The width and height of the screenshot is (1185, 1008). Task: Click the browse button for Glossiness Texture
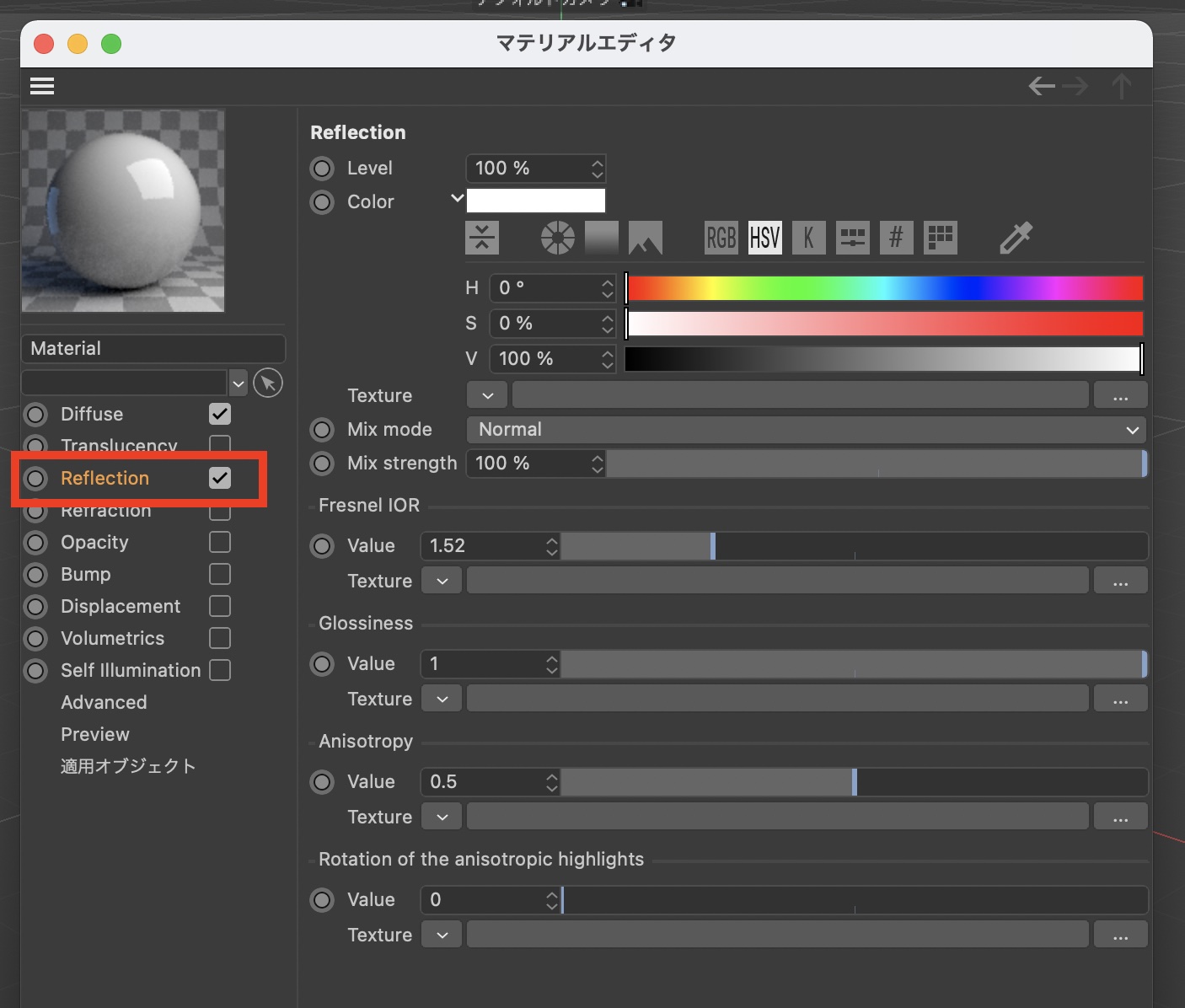(x=1120, y=699)
